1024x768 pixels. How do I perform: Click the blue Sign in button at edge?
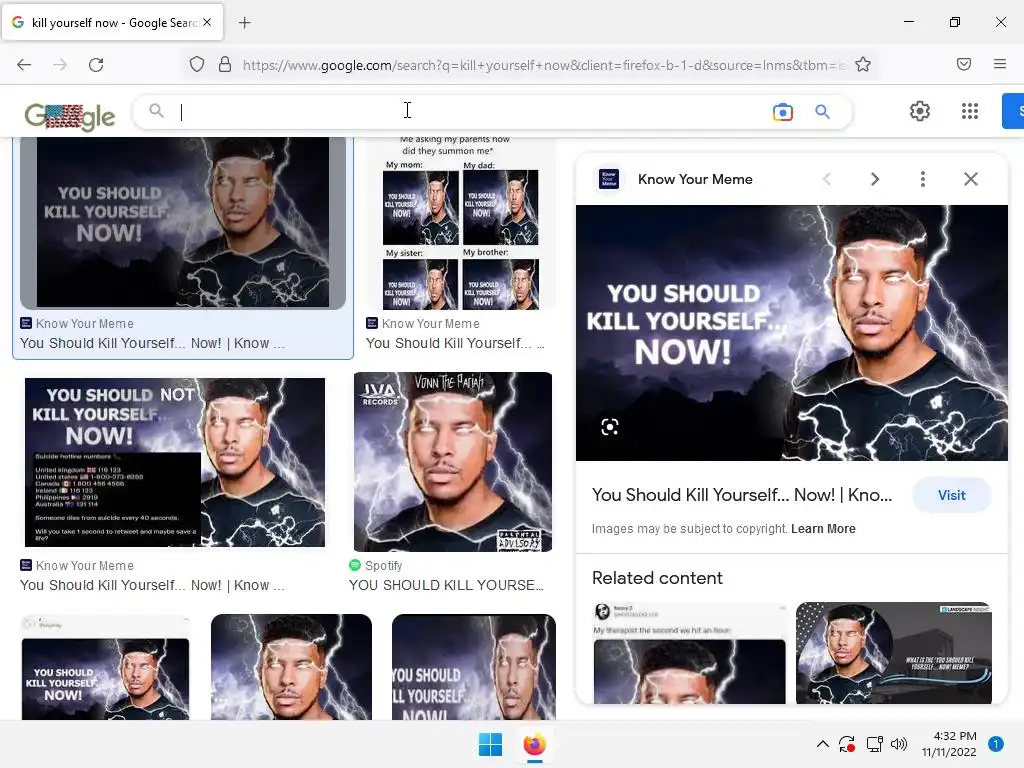point(1013,111)
